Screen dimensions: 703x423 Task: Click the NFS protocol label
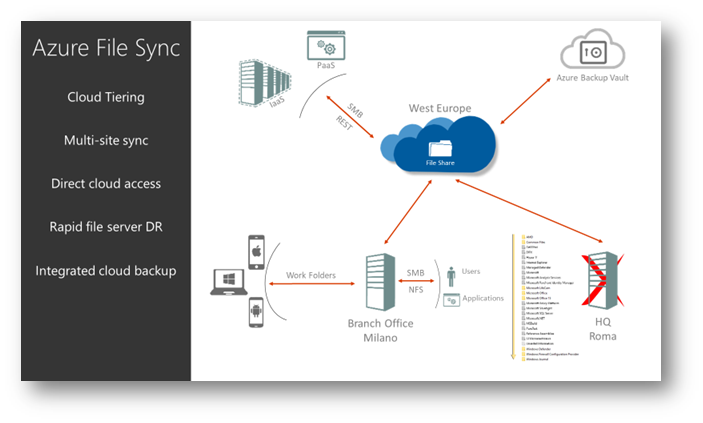coord(416,290)
